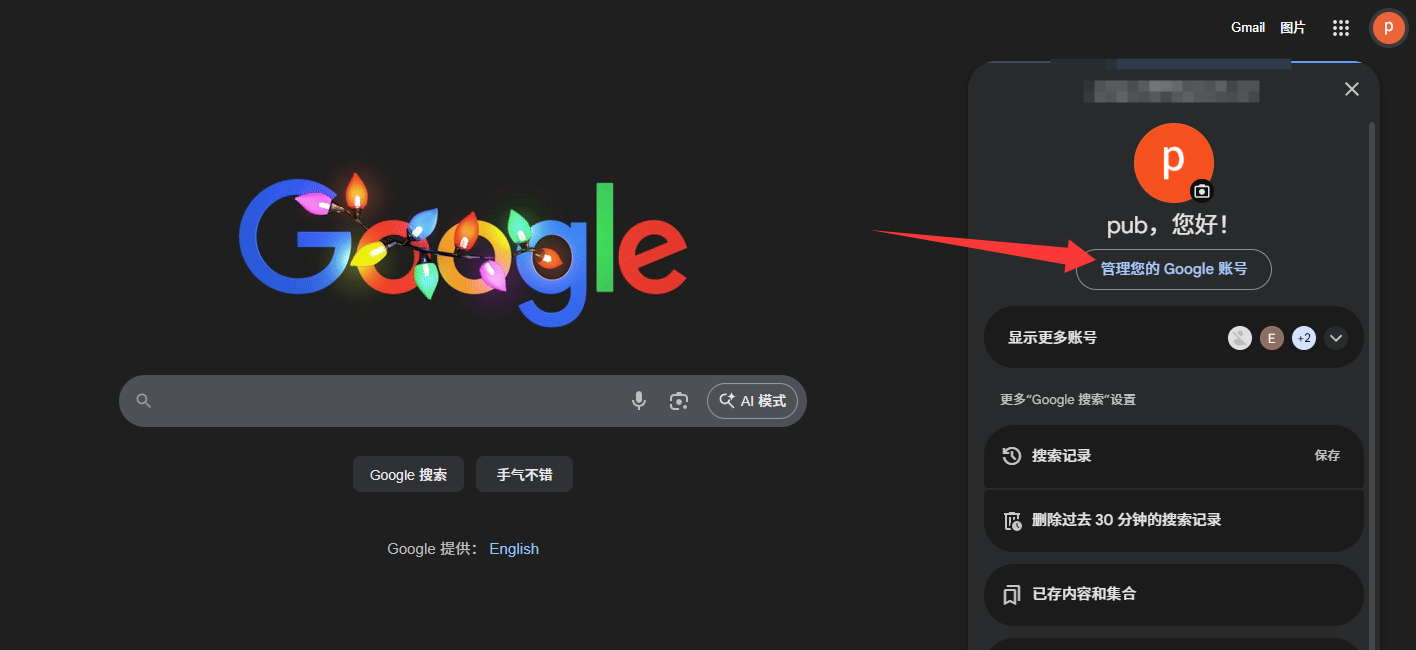The height and width of the screenshot is (650, 1416).
Task: Change profile picture via the camera icon
Action: tap(1202, 191)
